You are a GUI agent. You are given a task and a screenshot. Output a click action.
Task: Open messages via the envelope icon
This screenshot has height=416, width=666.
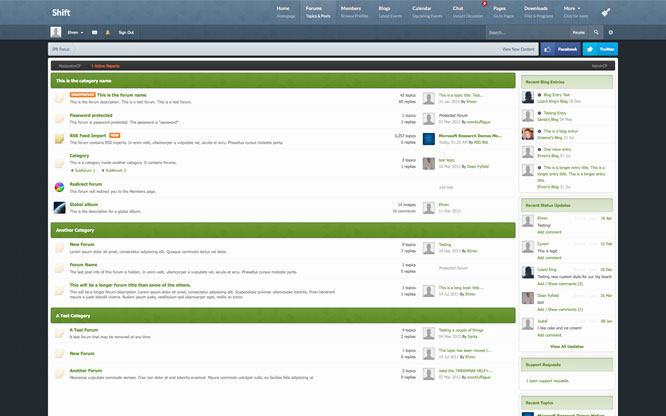[95, 32]
